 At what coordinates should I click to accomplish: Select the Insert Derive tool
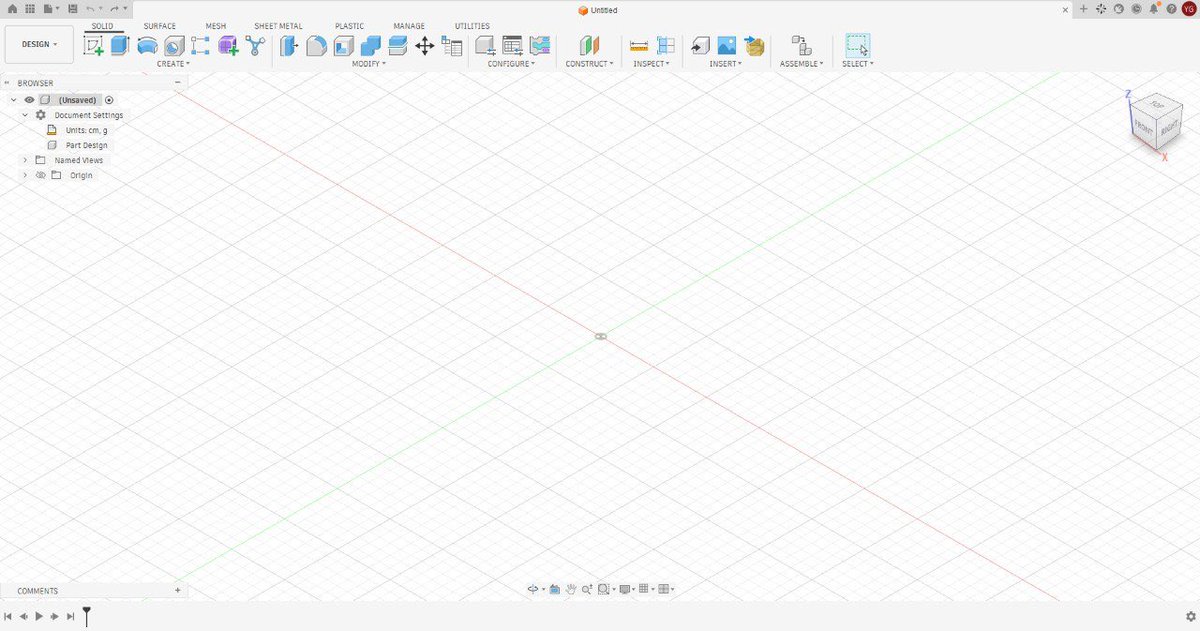click(x=700, y=45)
